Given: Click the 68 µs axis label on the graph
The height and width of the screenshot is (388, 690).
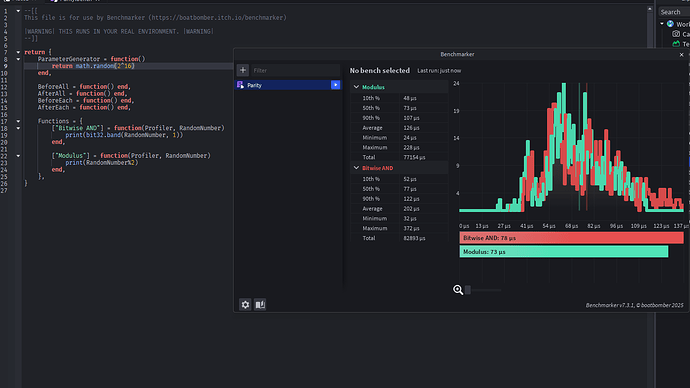Looking at the screenshot, I should tap(571, 226).
